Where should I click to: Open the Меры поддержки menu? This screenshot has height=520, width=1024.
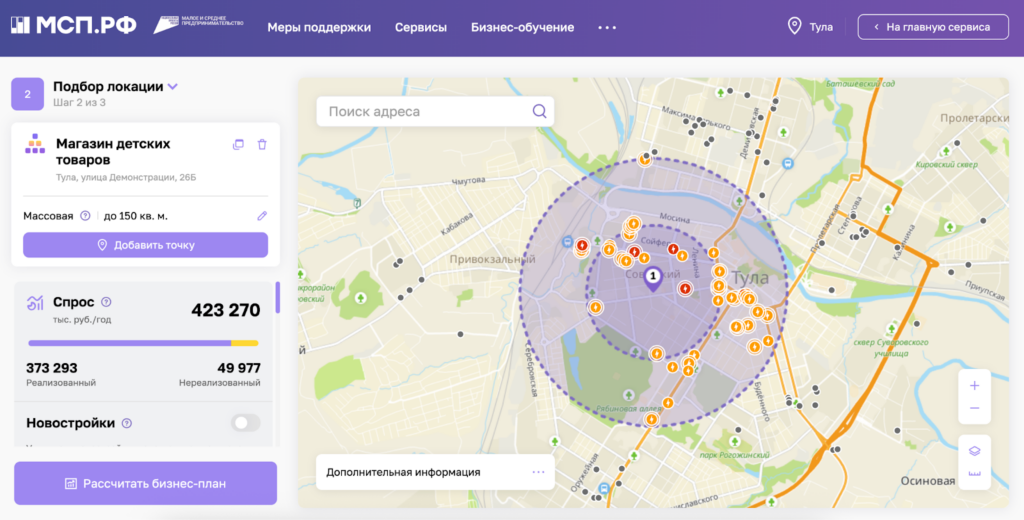(319, 27)
